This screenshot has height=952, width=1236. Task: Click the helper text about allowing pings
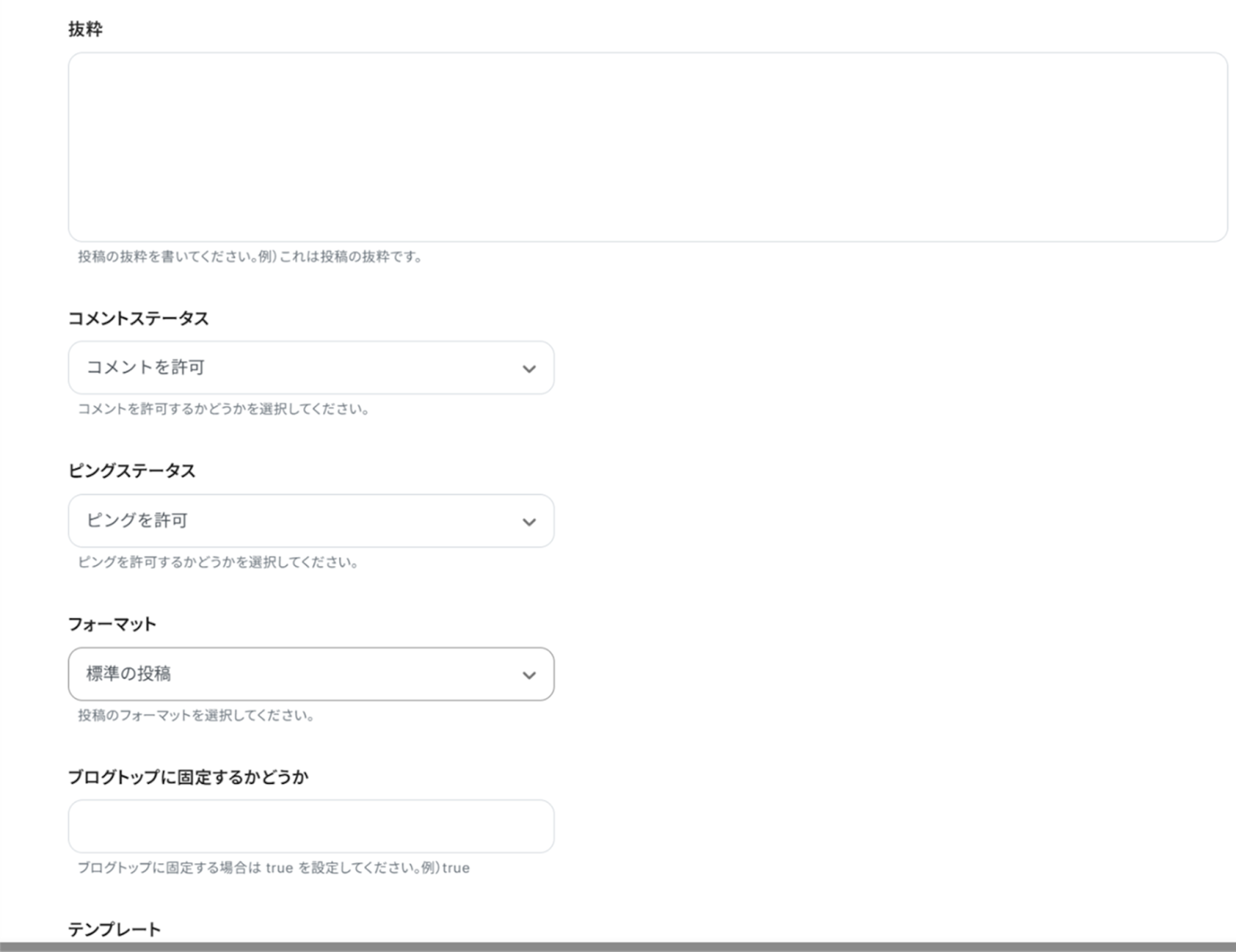[217, 562]
